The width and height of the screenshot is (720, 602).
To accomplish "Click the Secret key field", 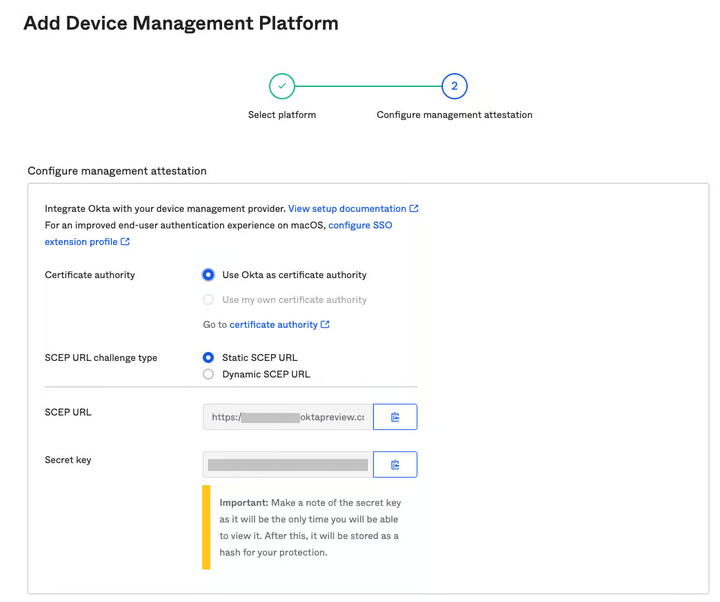I will (x=288, y=465).
